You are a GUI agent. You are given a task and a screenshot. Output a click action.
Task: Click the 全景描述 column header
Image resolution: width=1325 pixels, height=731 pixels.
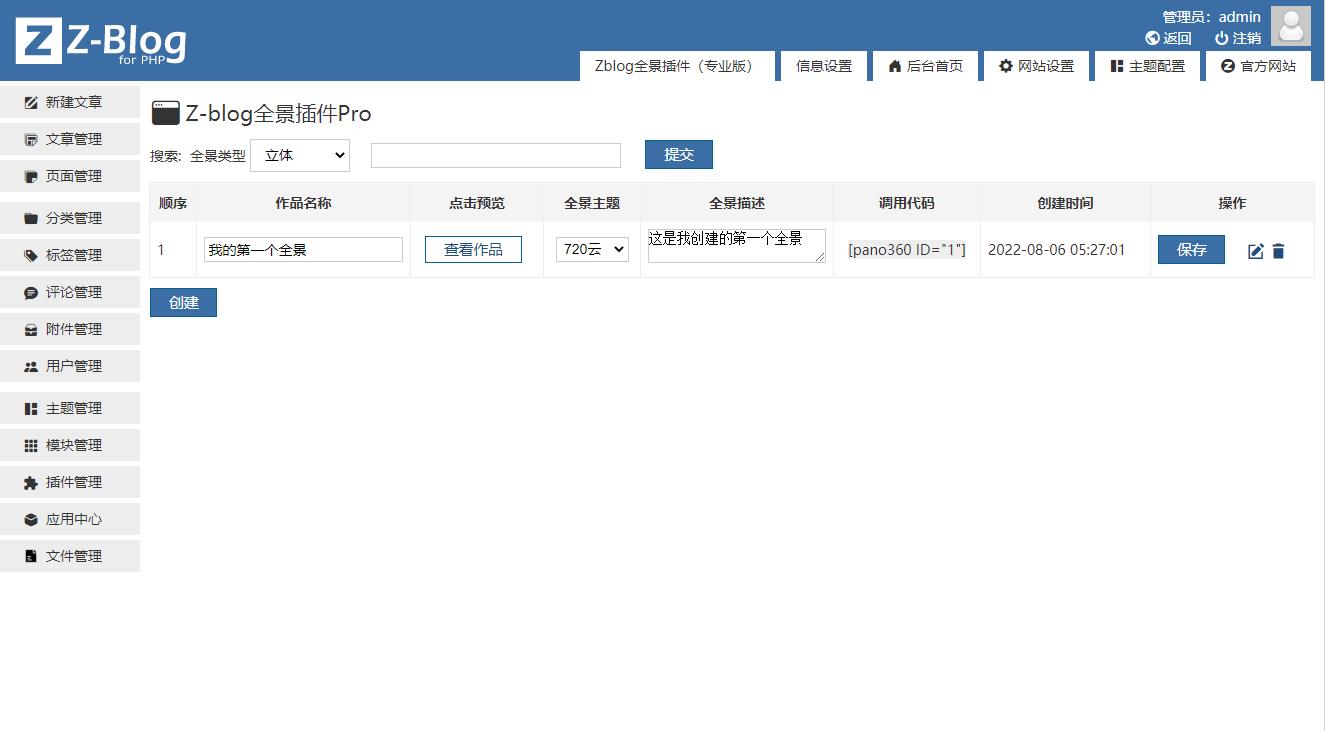point(737,203)
